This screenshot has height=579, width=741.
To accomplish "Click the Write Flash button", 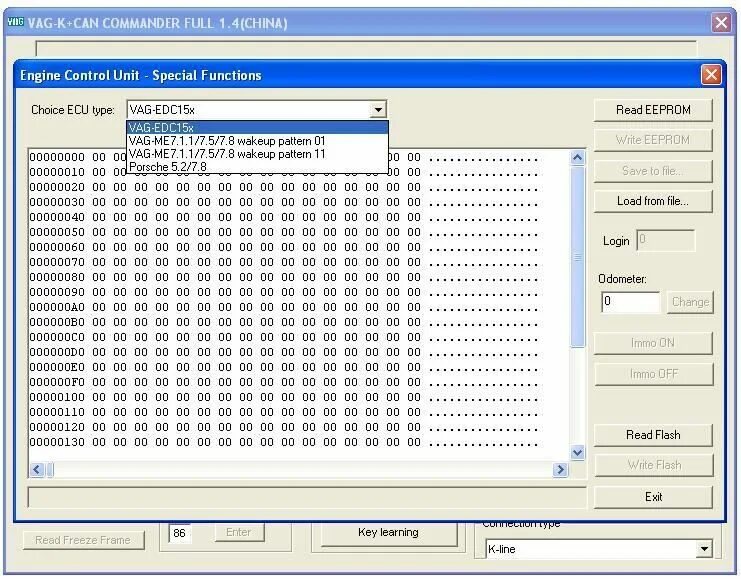I will 653,465.
